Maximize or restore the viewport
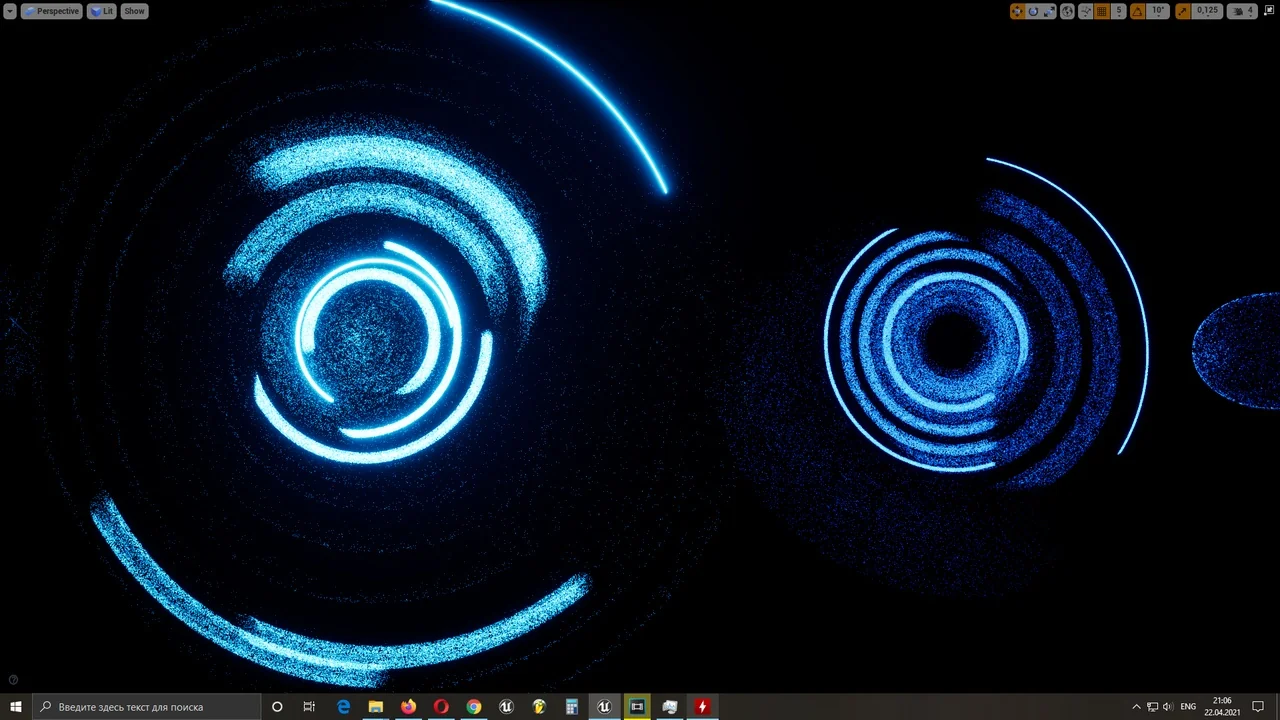This screenshot has height=720, width=1280. [1271, 11]
